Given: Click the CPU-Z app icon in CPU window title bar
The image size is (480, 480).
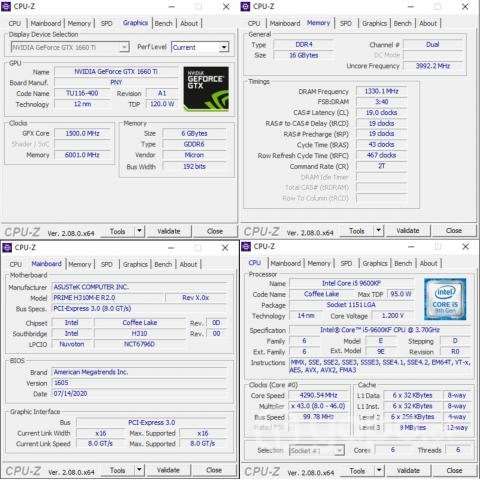Looking at the screenshot, I should click(246, 247).
